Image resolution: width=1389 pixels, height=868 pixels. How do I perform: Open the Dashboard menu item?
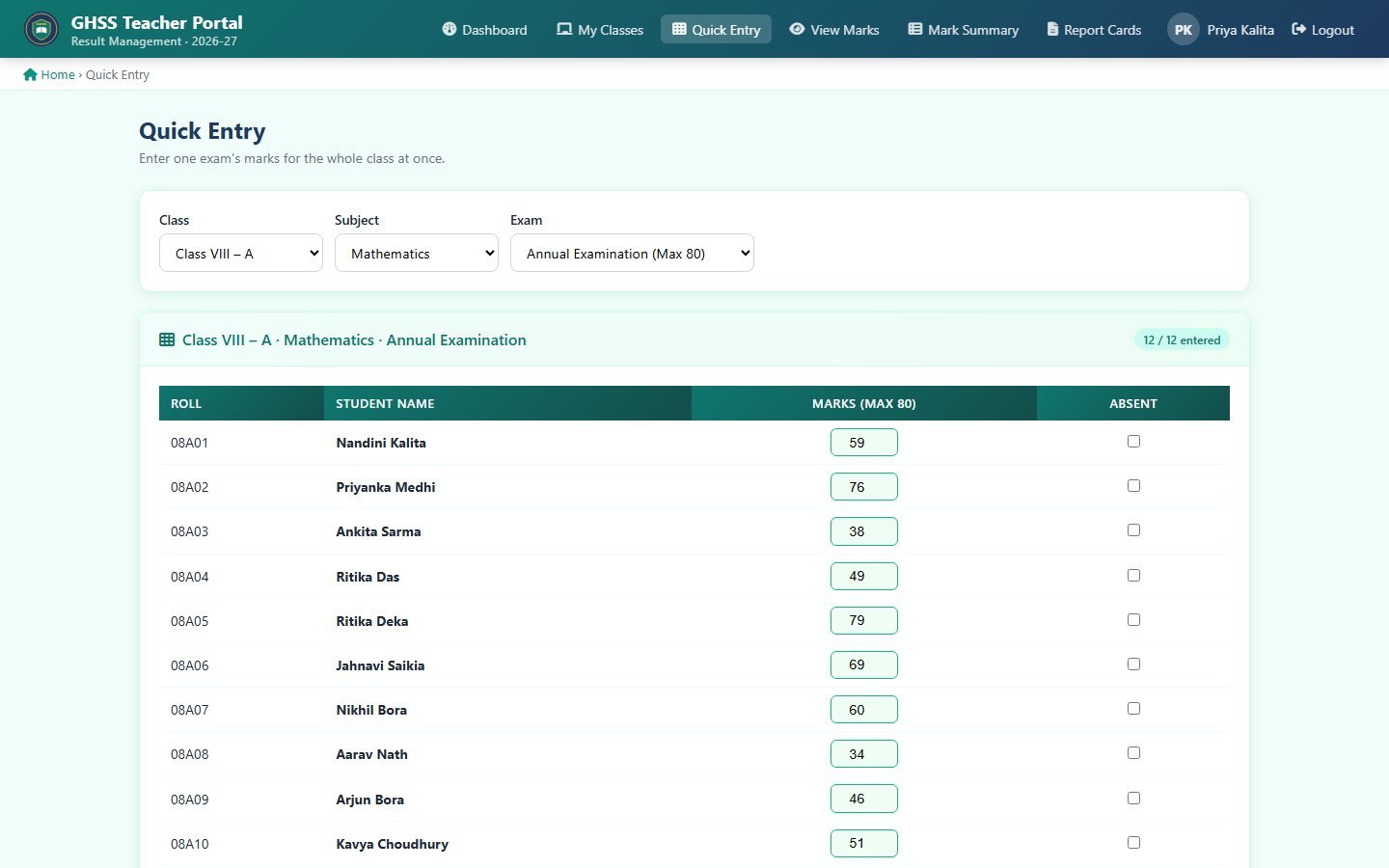[x=484, y=29]
